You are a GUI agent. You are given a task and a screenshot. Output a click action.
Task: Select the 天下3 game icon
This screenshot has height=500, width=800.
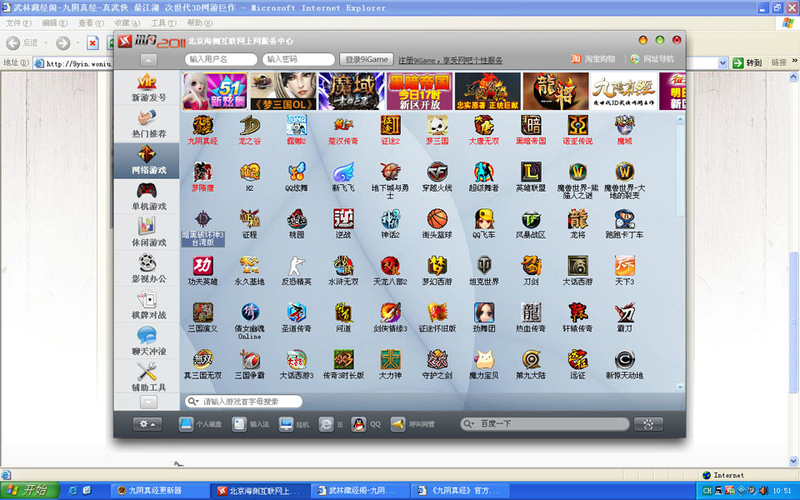click(624, 266)
